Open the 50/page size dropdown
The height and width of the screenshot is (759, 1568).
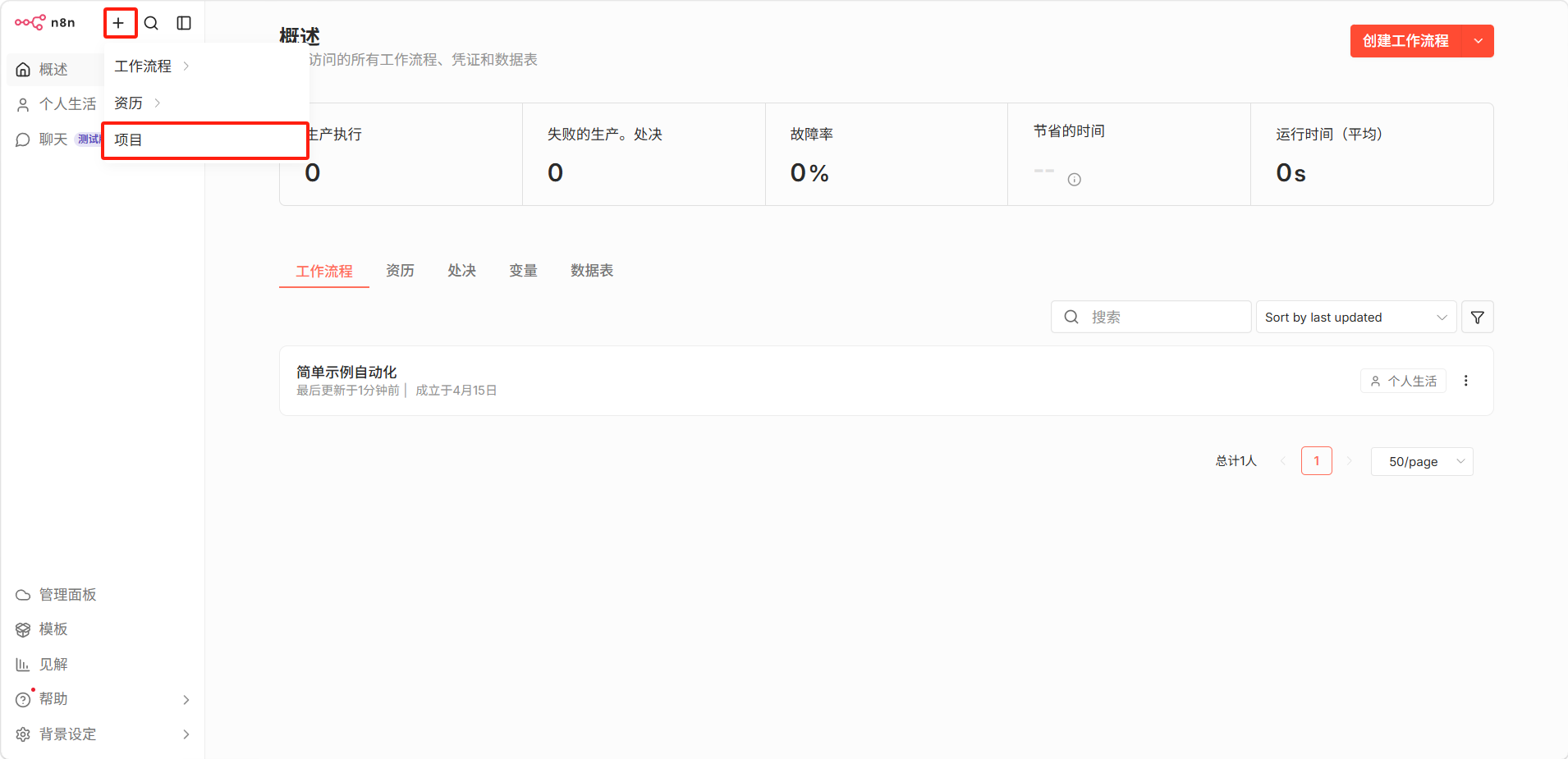[x=1422, y=462]
